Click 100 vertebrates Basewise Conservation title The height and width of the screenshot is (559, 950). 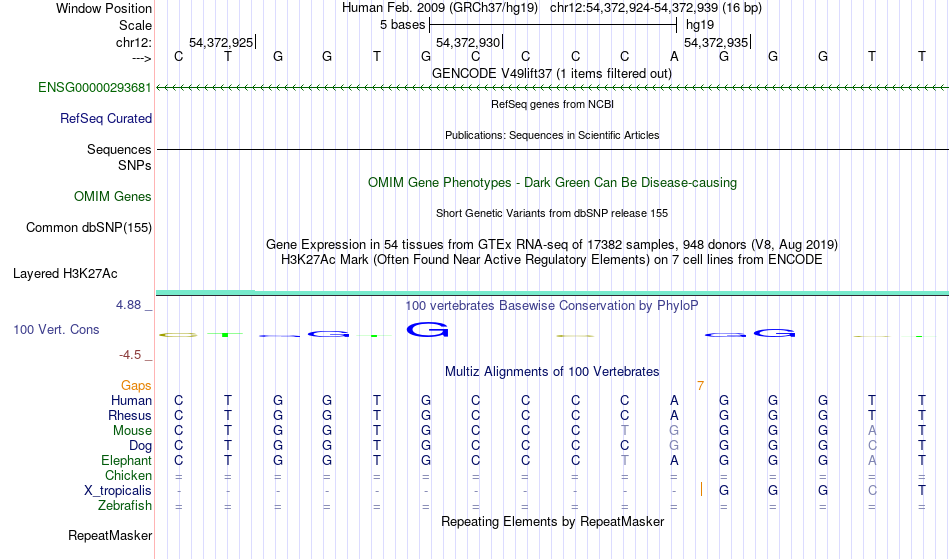(552, 306)
